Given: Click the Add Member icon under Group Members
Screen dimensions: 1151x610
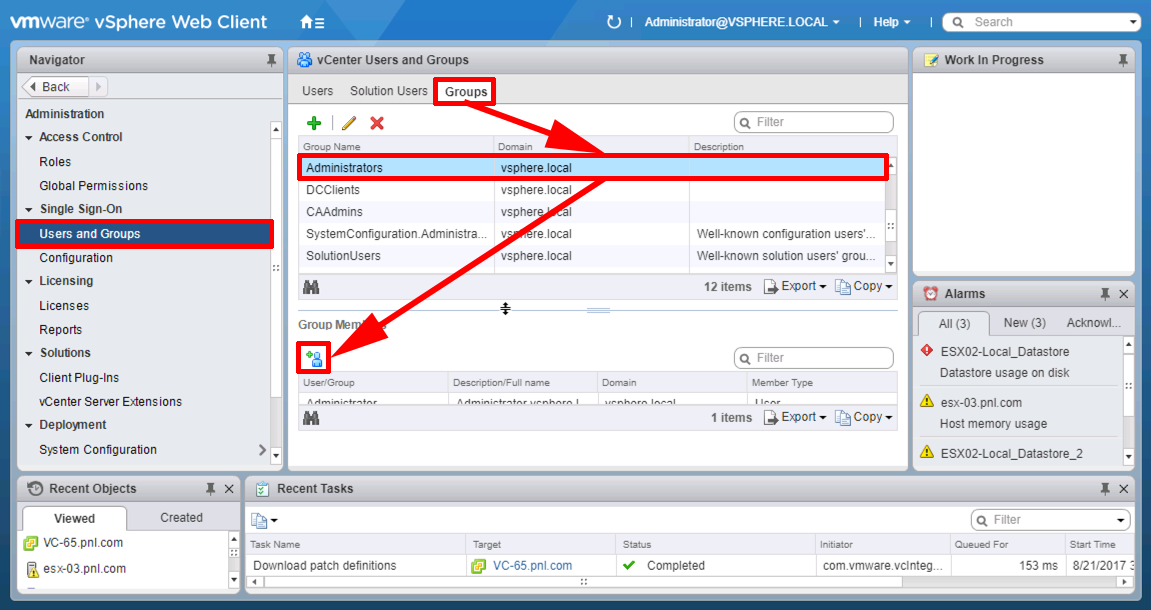Looking at the screenshot, I should click(314, 357).
